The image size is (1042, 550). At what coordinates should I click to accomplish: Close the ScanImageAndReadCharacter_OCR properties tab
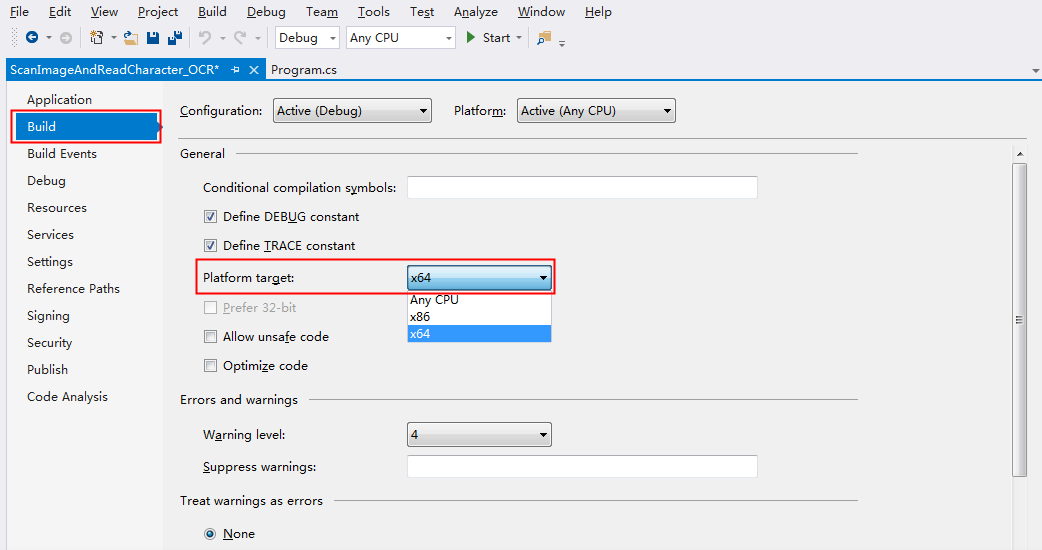[254, 70]
